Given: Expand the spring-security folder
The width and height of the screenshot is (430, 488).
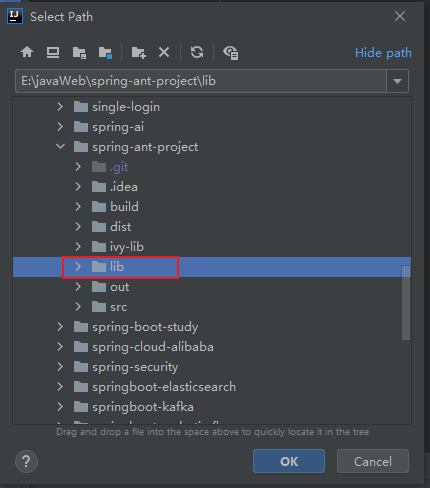Looking at the screenshot, I should point(60,367).
